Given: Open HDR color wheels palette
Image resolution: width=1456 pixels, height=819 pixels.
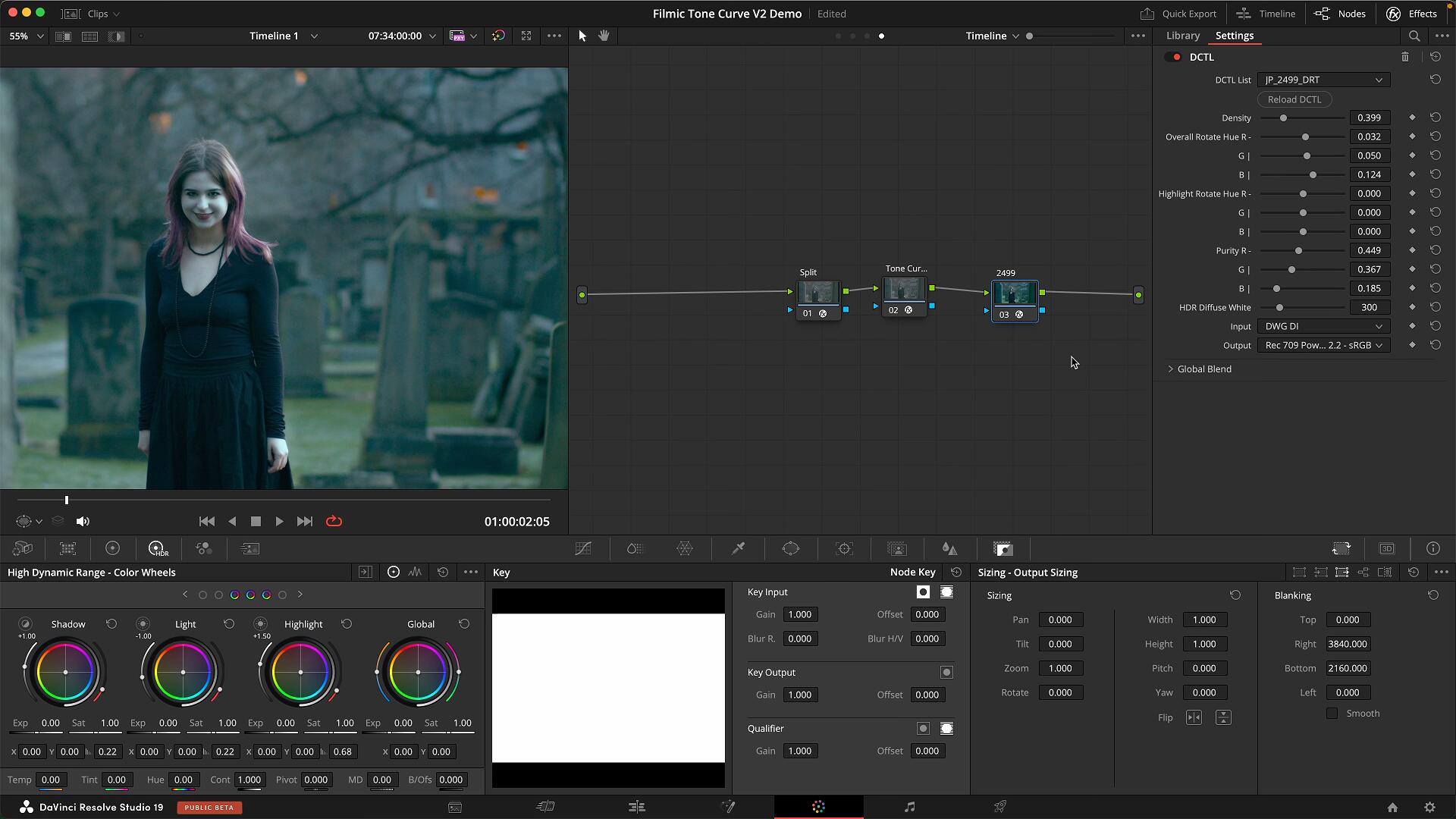Looking at the screenshot, I should [158, 548].
